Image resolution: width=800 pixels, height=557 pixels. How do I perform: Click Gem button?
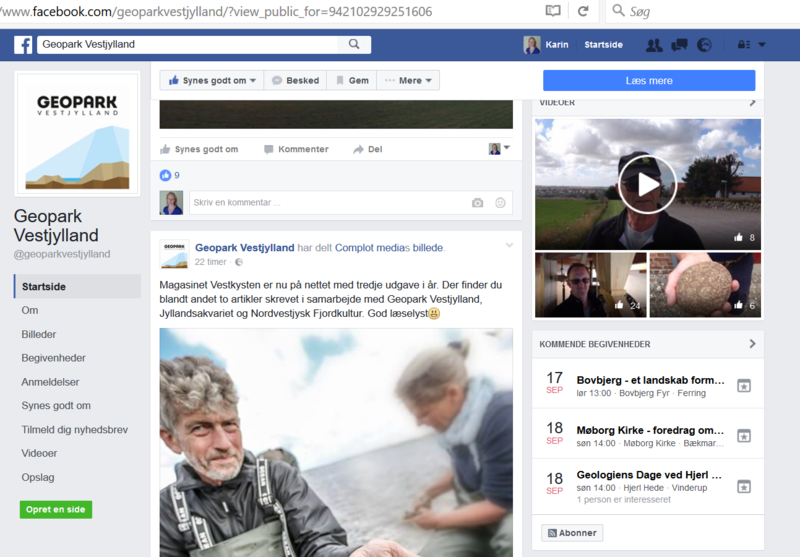pos(352,81)
